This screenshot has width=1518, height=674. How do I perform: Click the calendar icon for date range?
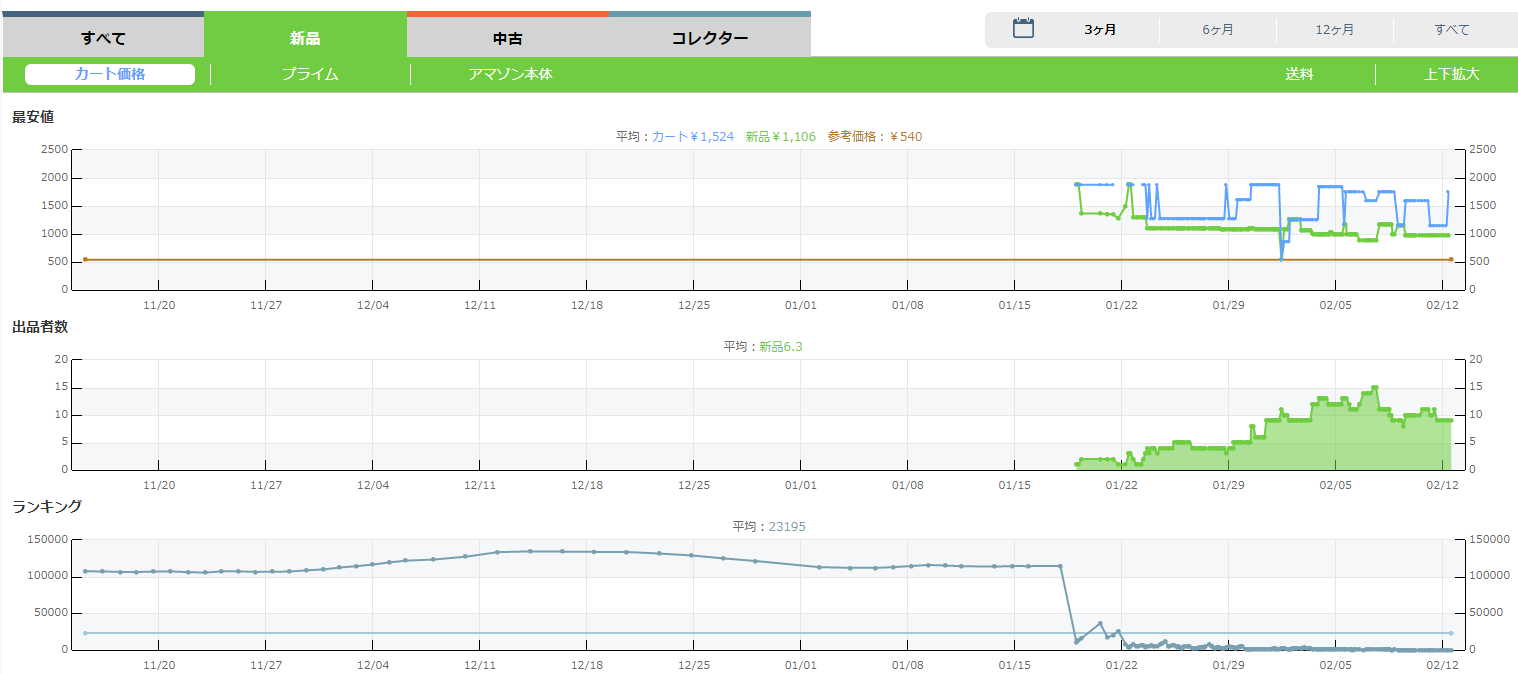pyautogui.click(x=1022, y=28)
